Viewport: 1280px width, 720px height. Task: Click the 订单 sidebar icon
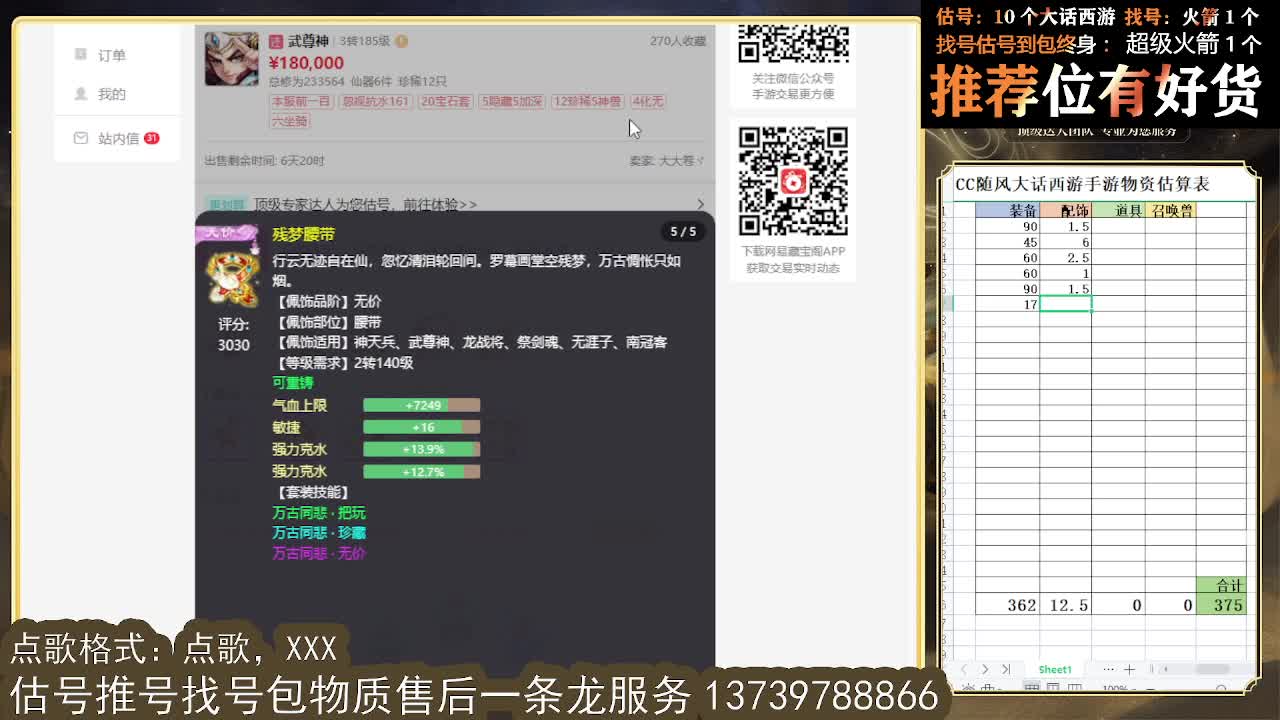[x=81, y=54]
